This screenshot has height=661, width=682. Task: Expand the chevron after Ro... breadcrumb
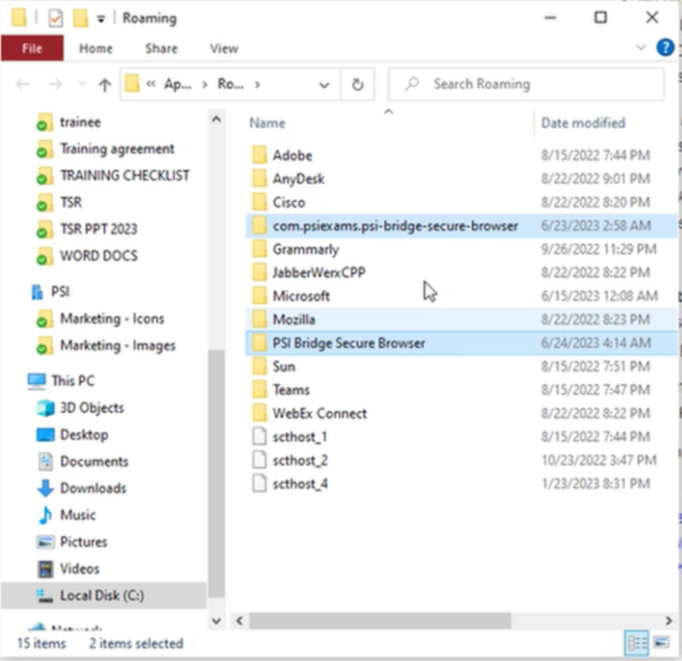click(257, 84)
